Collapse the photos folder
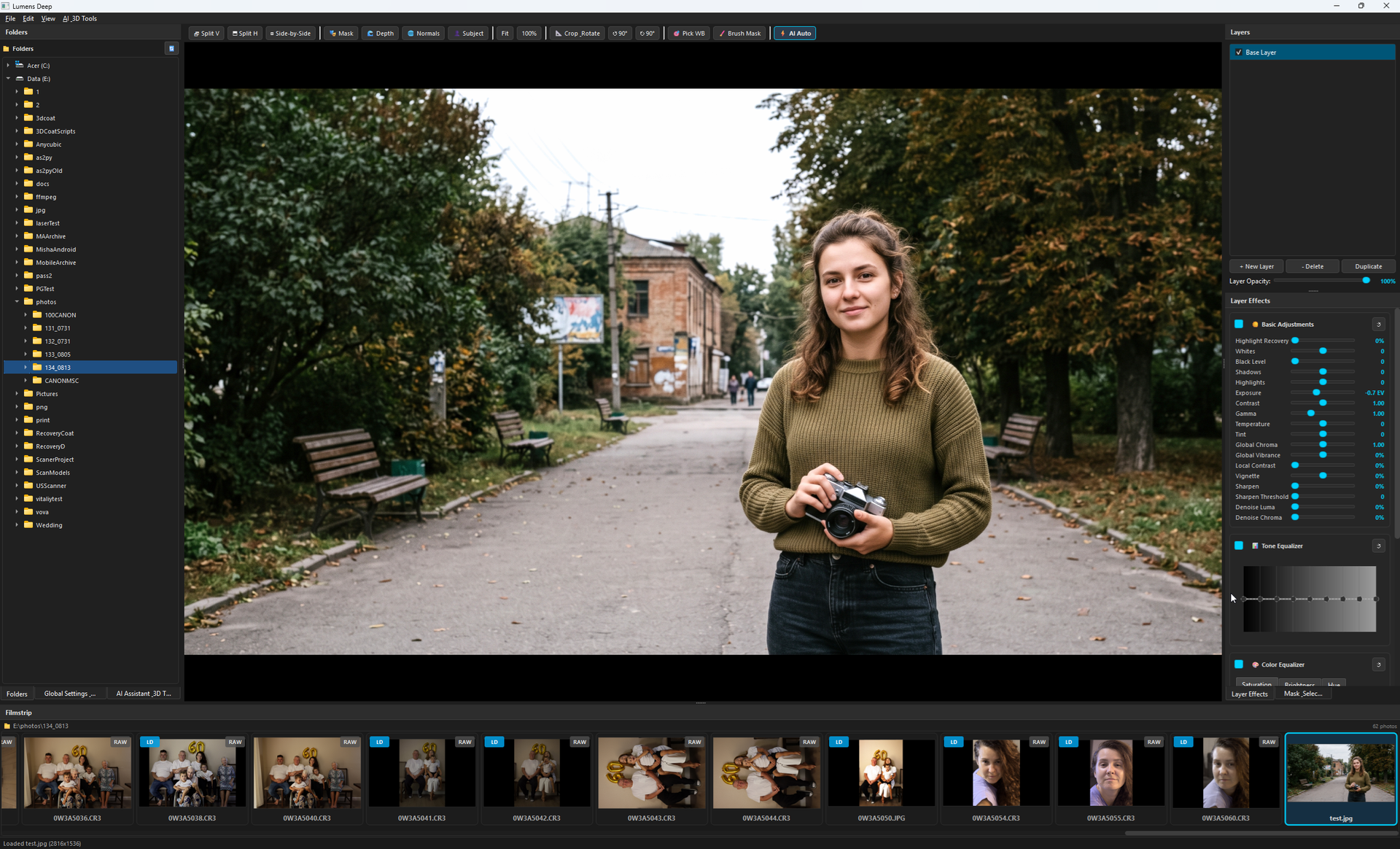 (17, 302)
